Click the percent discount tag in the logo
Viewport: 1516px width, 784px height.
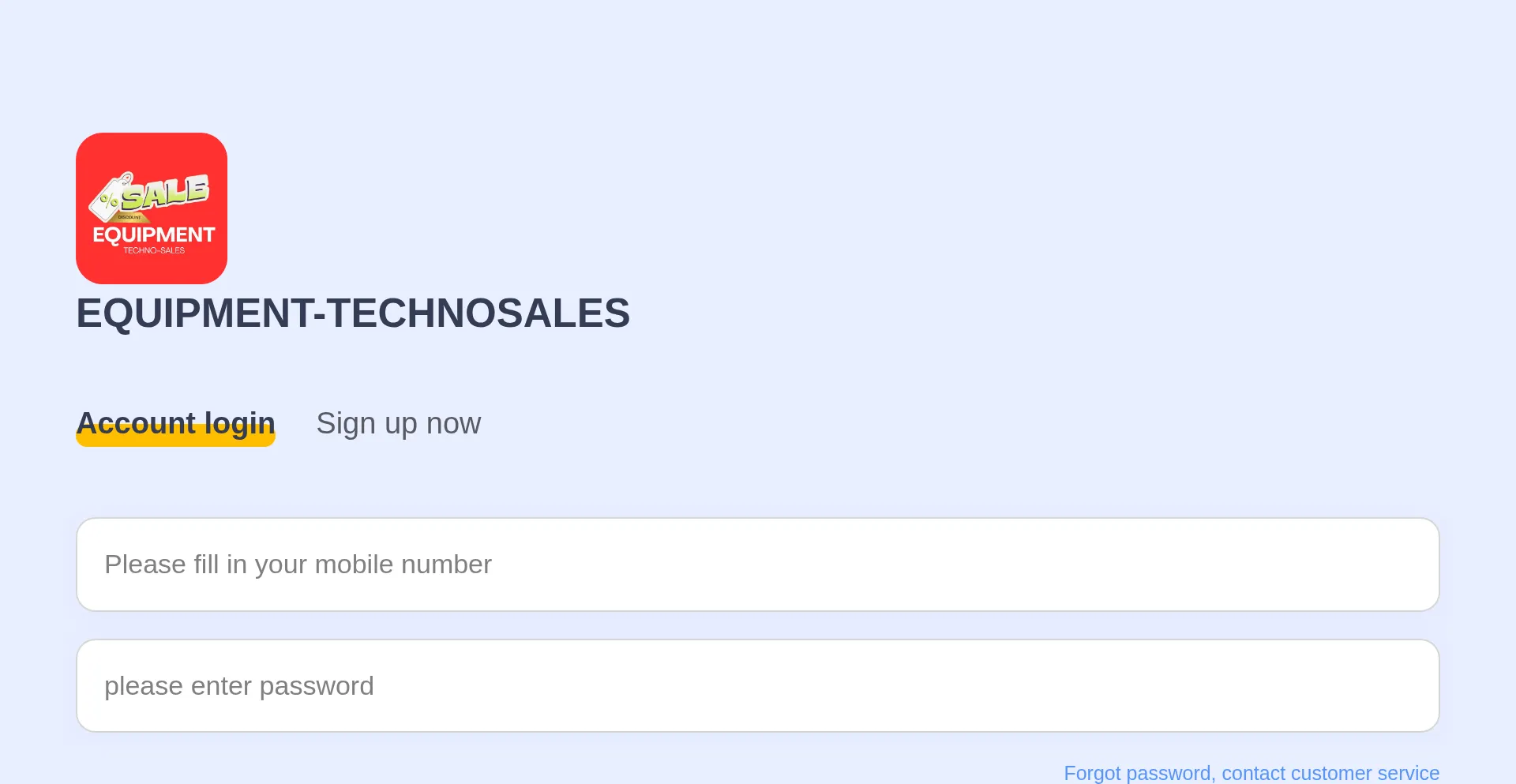click(108, 199)
